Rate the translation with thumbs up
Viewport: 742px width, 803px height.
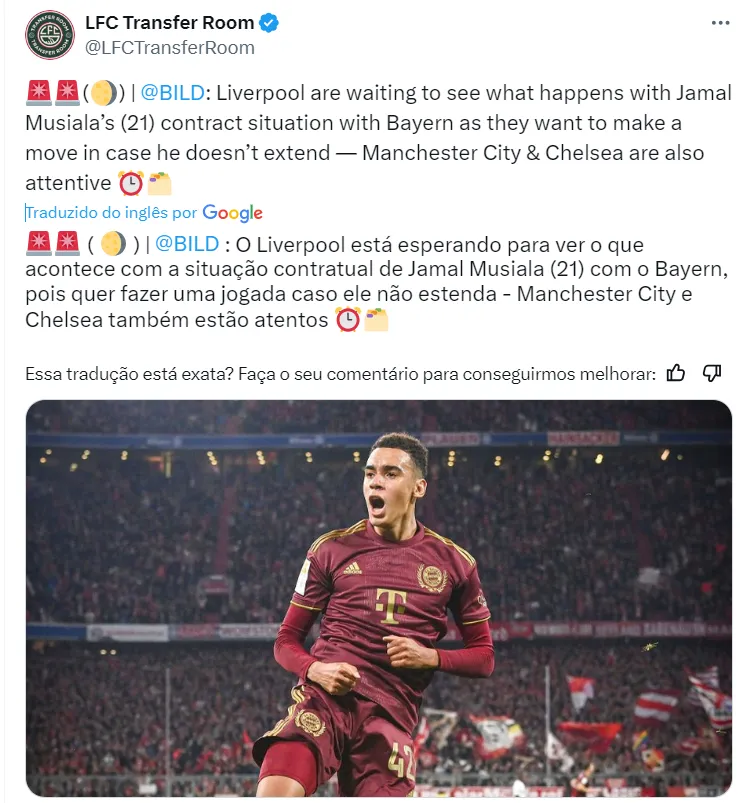pos(675,373)
